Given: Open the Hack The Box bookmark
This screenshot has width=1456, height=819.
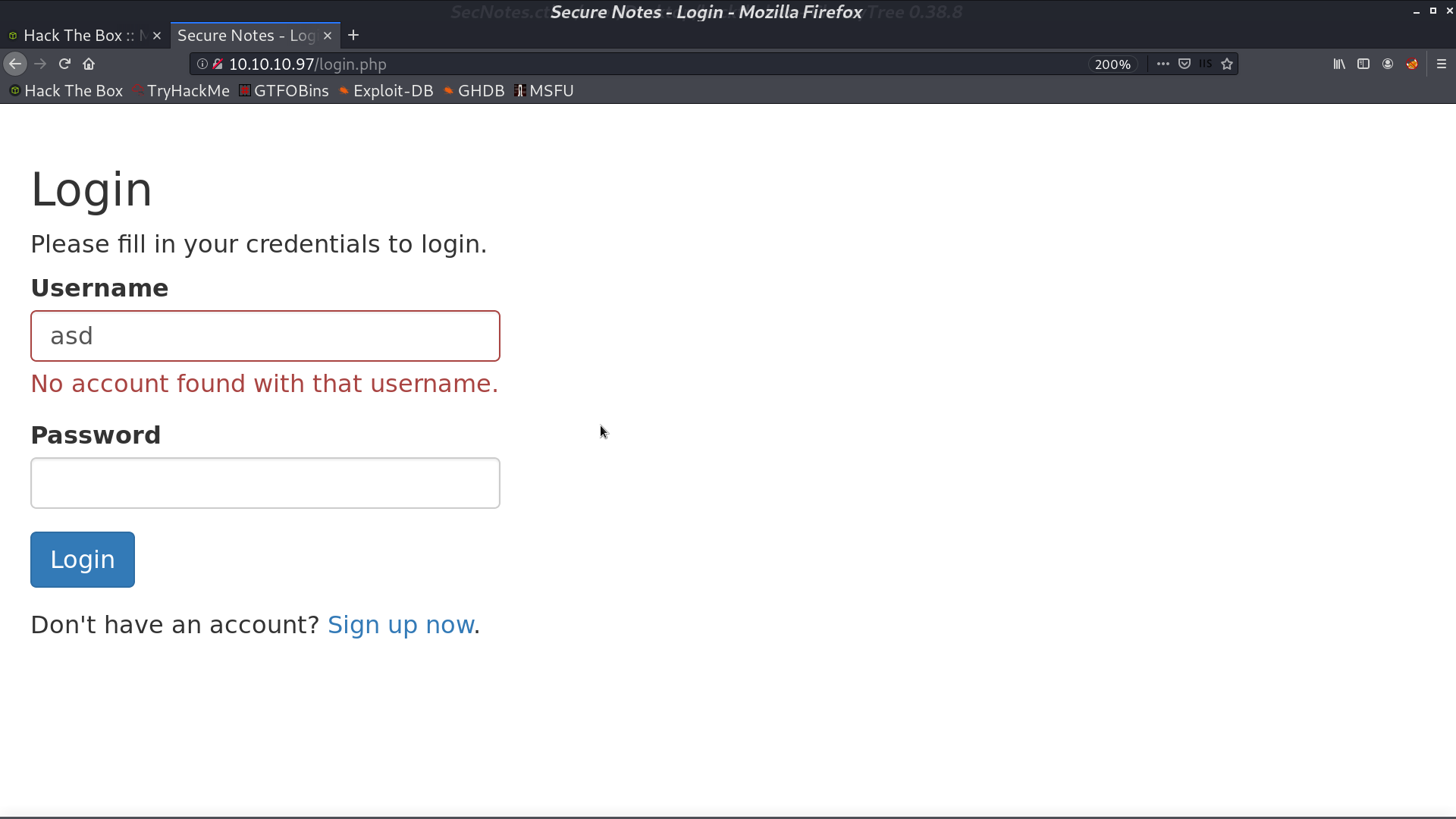Looking at the screenshot, I should coord(66,91).
